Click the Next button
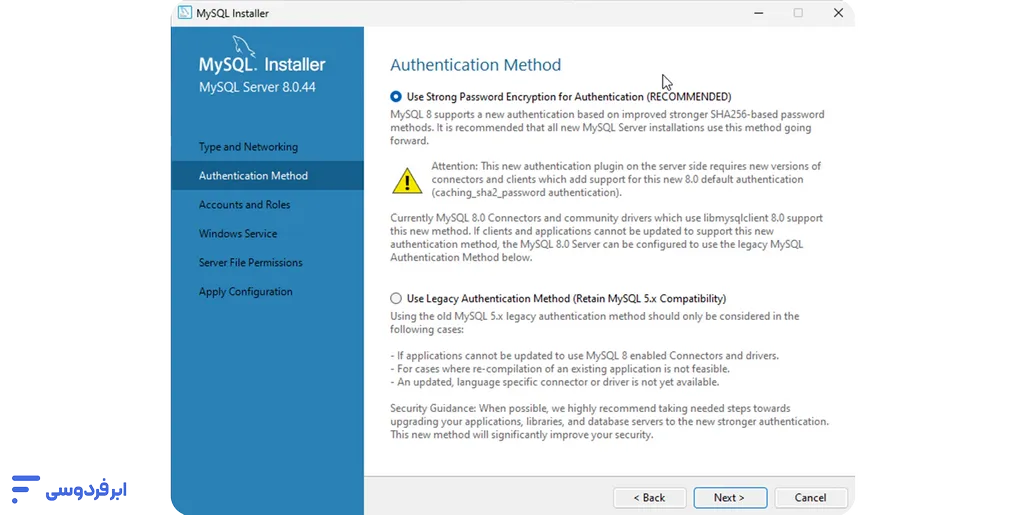 [x=730, y=497]
